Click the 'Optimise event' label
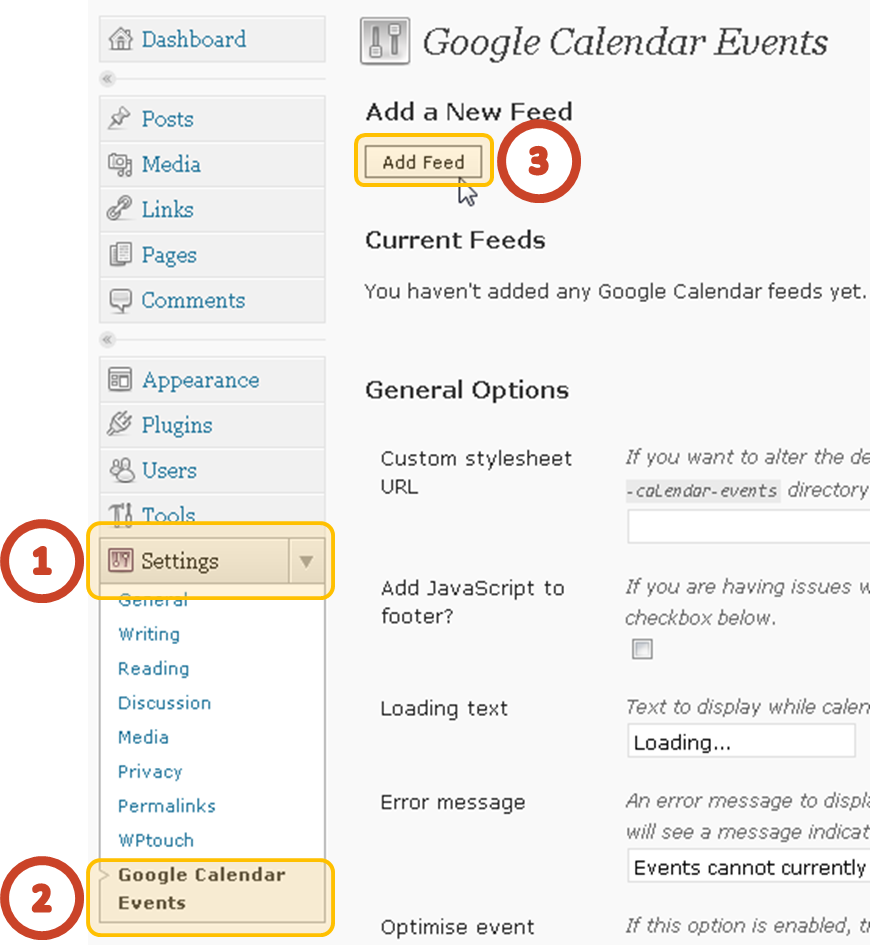 (x=457, y=926)
